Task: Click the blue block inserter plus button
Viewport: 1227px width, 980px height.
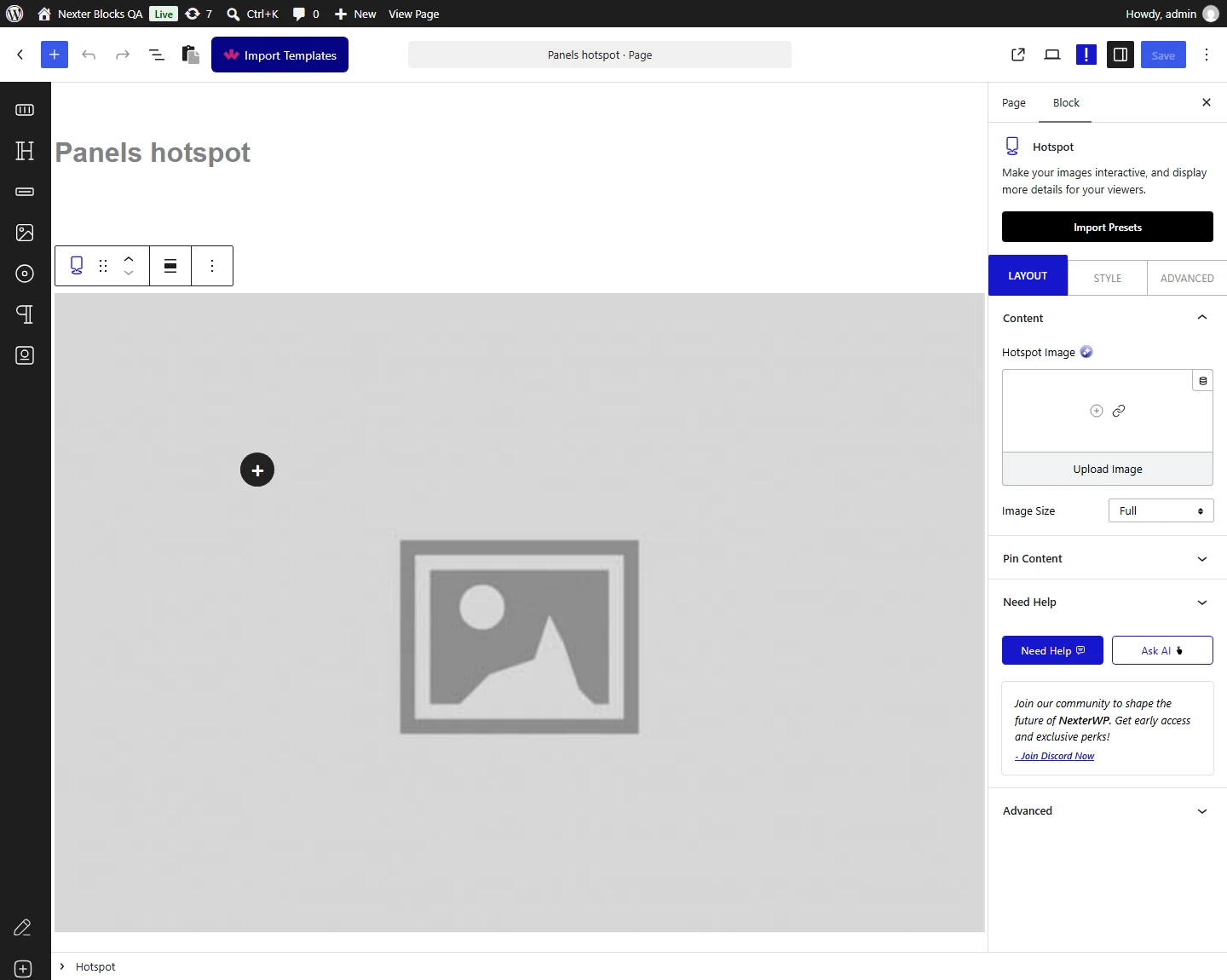Action: 54,55
